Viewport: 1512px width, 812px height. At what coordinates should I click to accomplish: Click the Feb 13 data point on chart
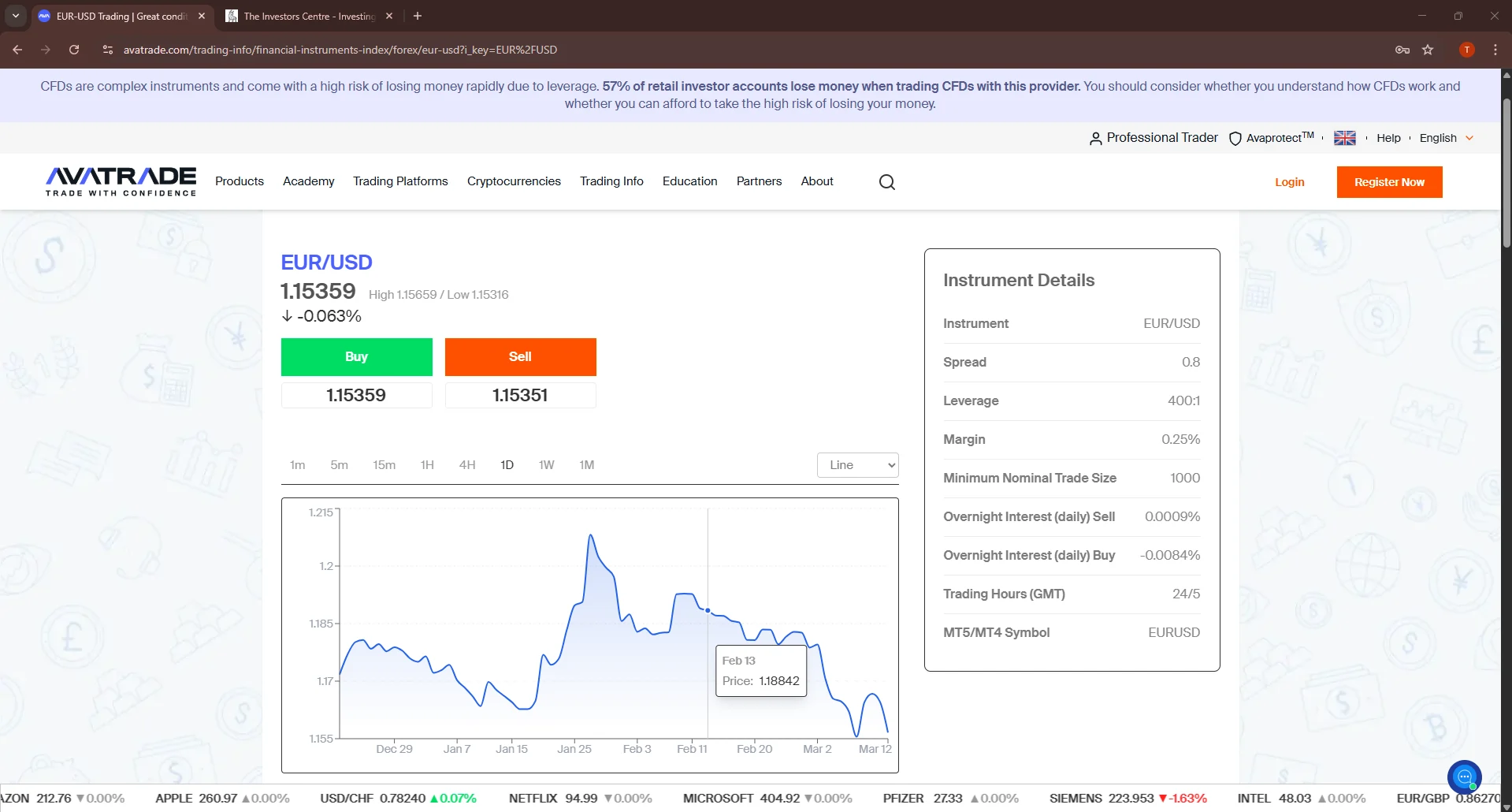click(x=708, y=610)
